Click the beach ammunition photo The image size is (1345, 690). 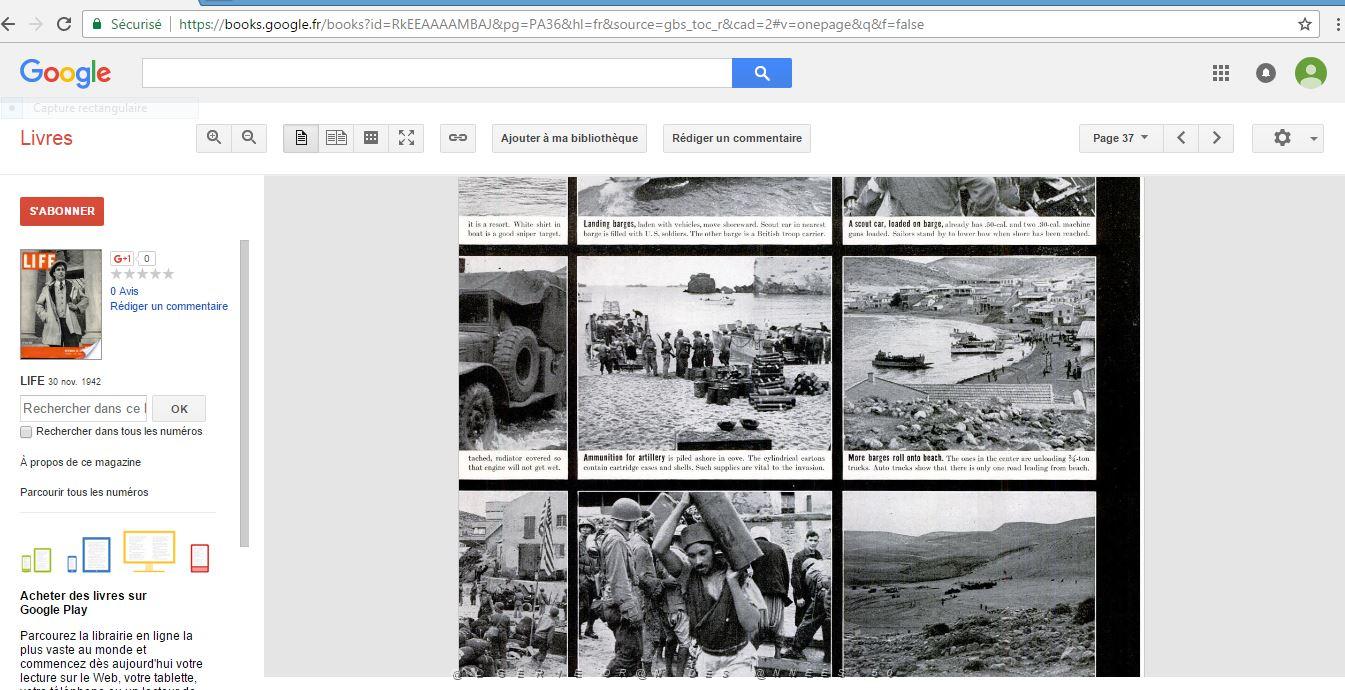click(x=704, y=353)
